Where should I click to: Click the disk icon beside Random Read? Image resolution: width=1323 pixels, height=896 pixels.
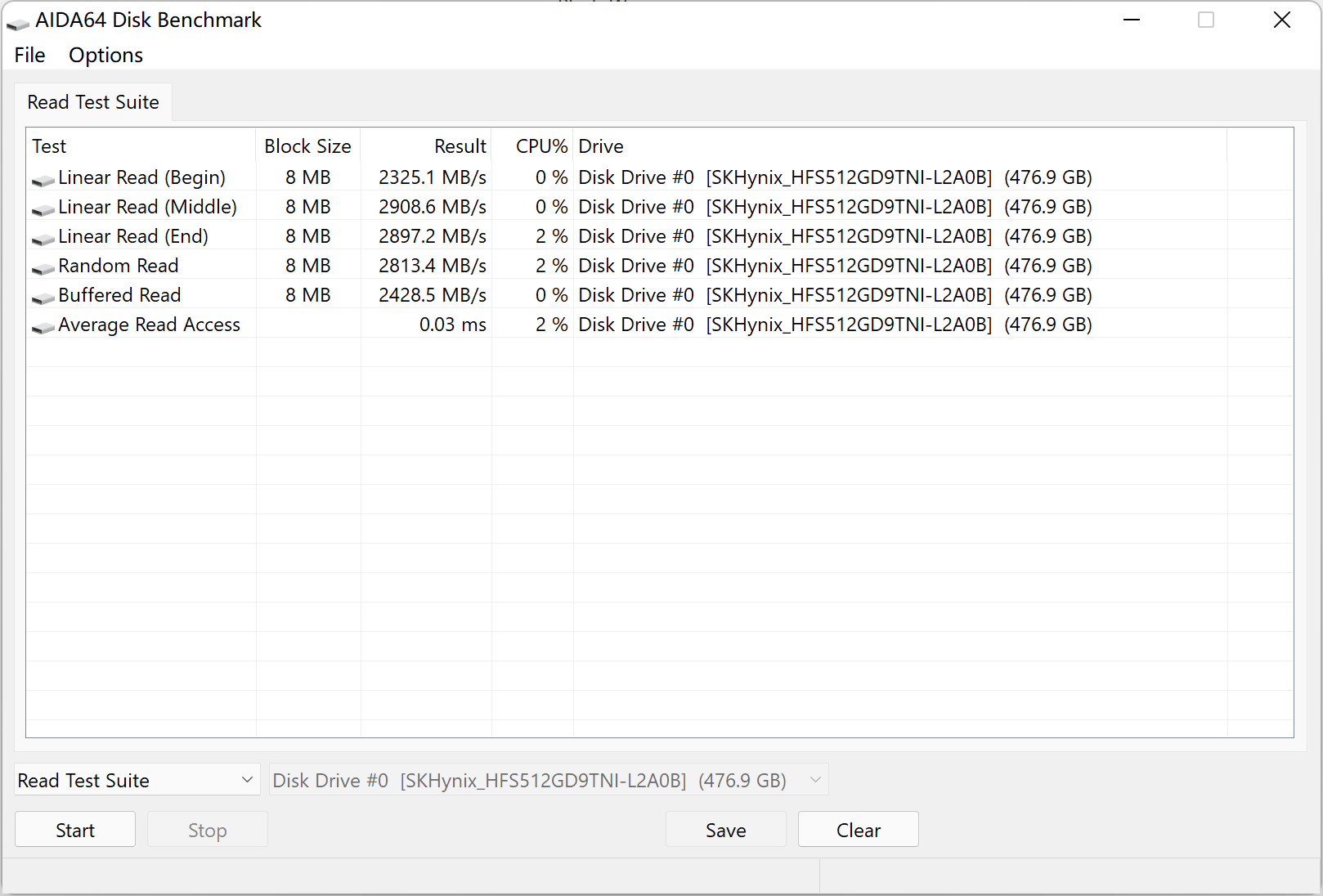(43, 267)
